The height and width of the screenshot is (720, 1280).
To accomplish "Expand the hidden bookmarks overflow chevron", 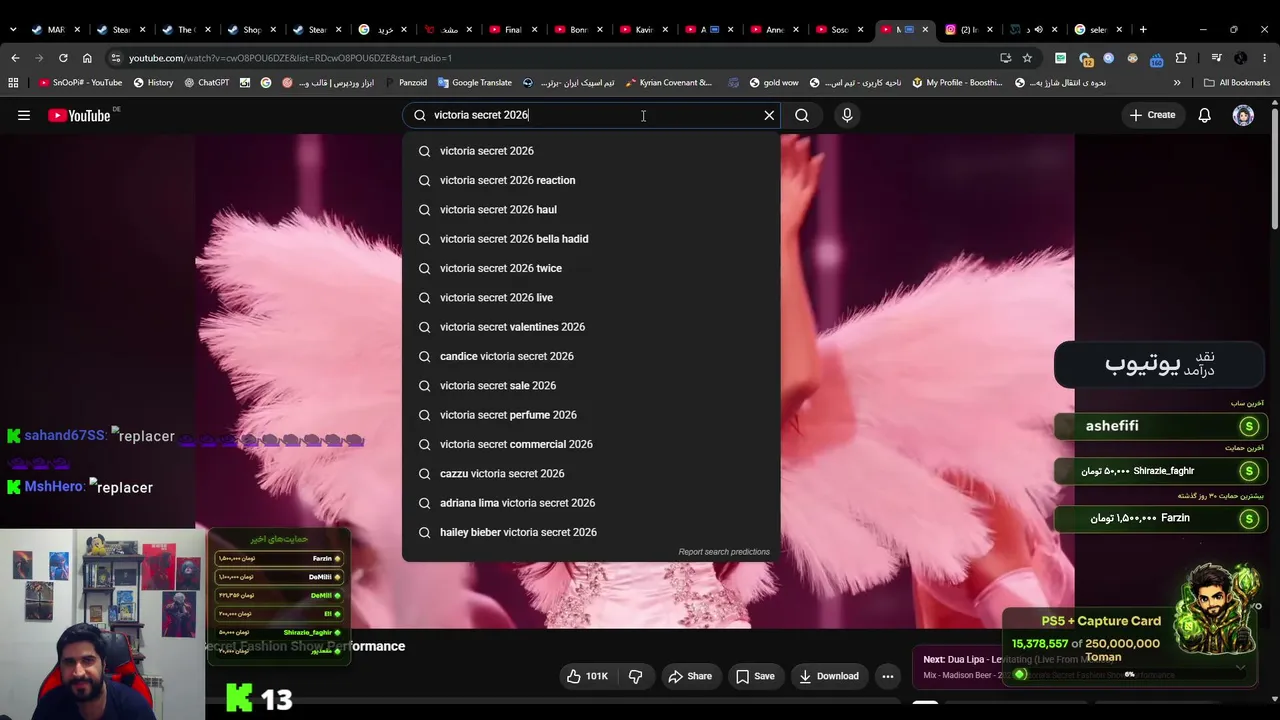I will pyautogui.click(x=1177, y=83).
